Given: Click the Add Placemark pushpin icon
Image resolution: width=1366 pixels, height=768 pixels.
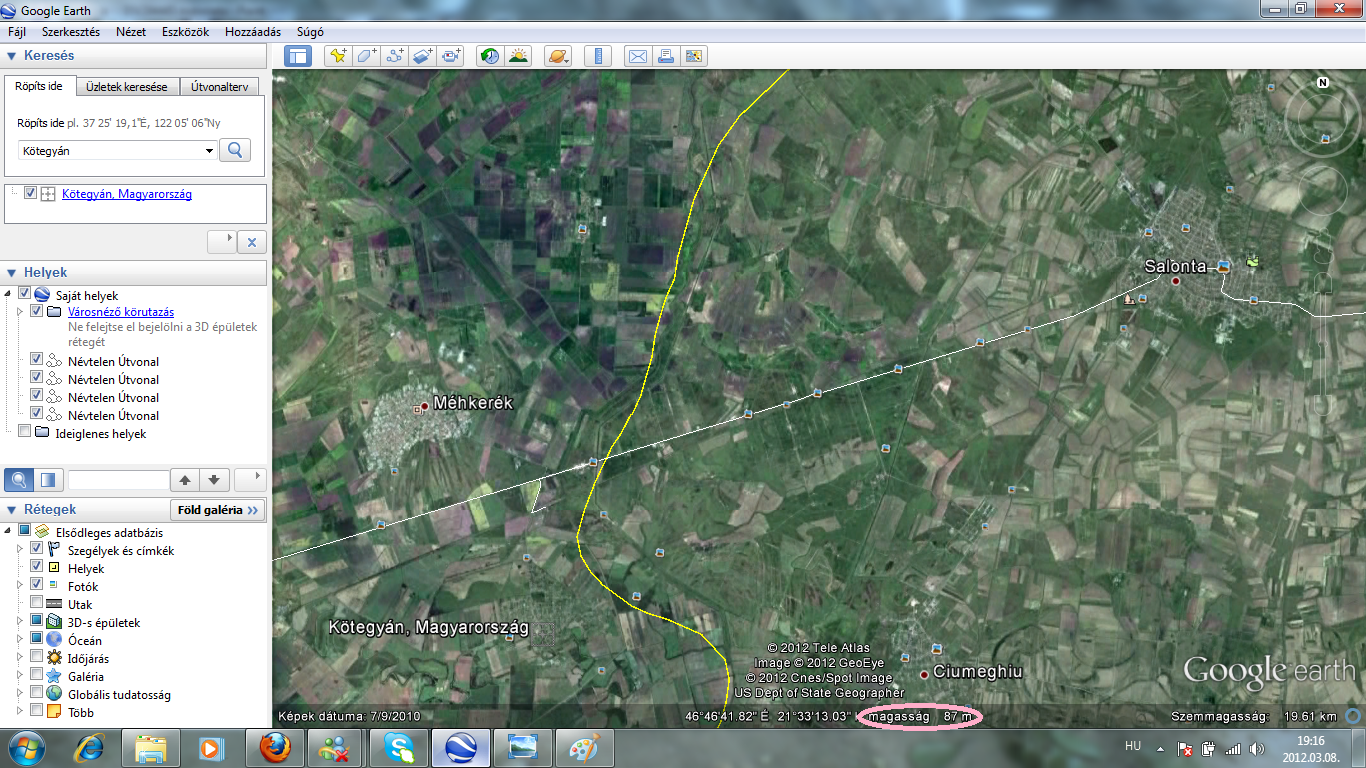Looking at the screenshot, I should pos(338,56).
